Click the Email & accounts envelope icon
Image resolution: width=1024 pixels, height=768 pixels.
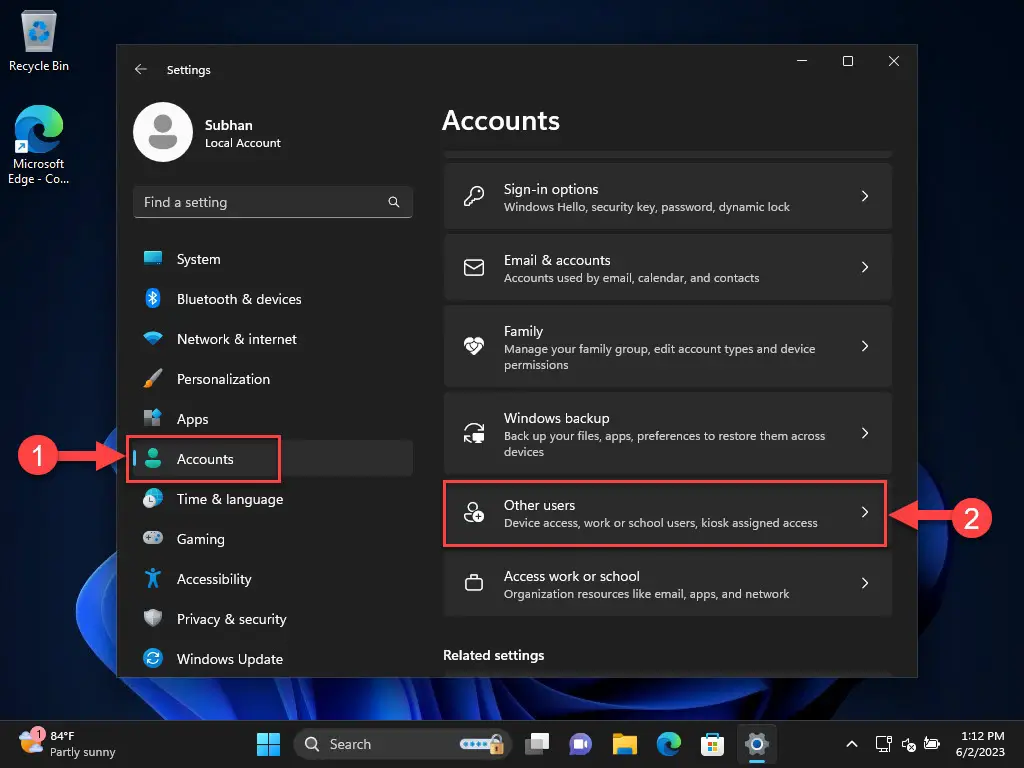[473, 267]
